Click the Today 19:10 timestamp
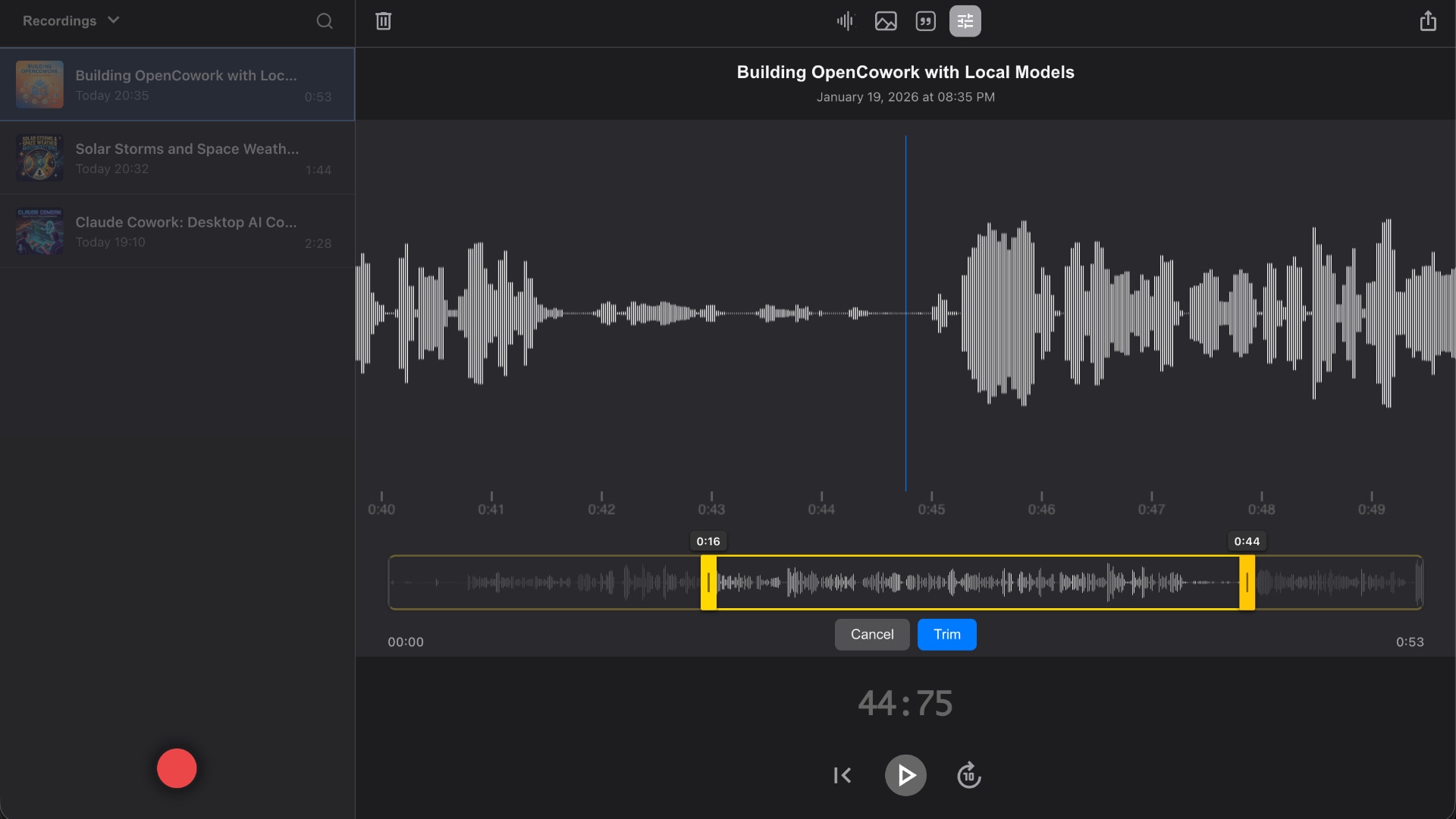 click(110, 242)
